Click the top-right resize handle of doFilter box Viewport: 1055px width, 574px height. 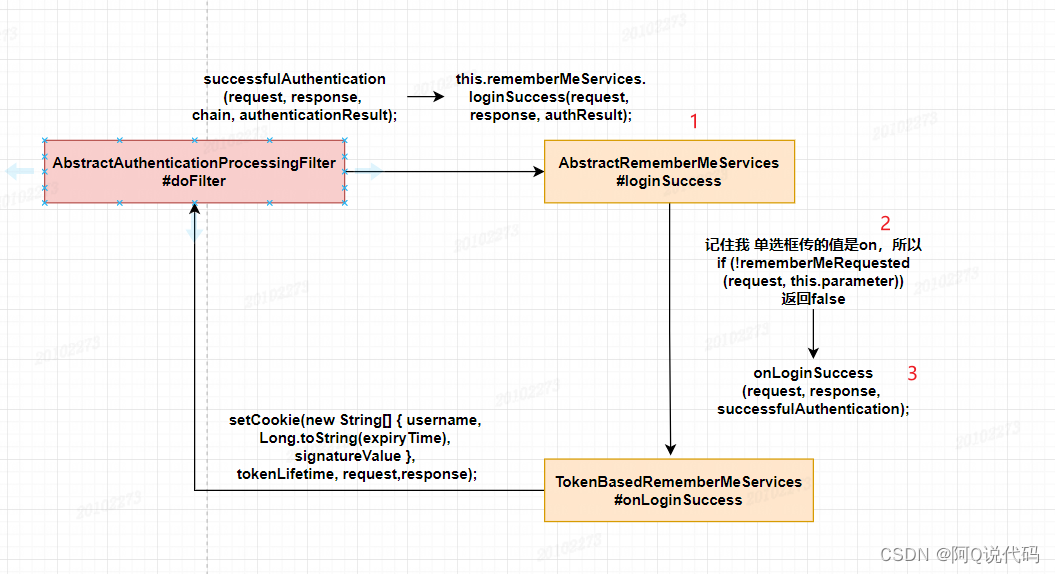pos(344,141)
